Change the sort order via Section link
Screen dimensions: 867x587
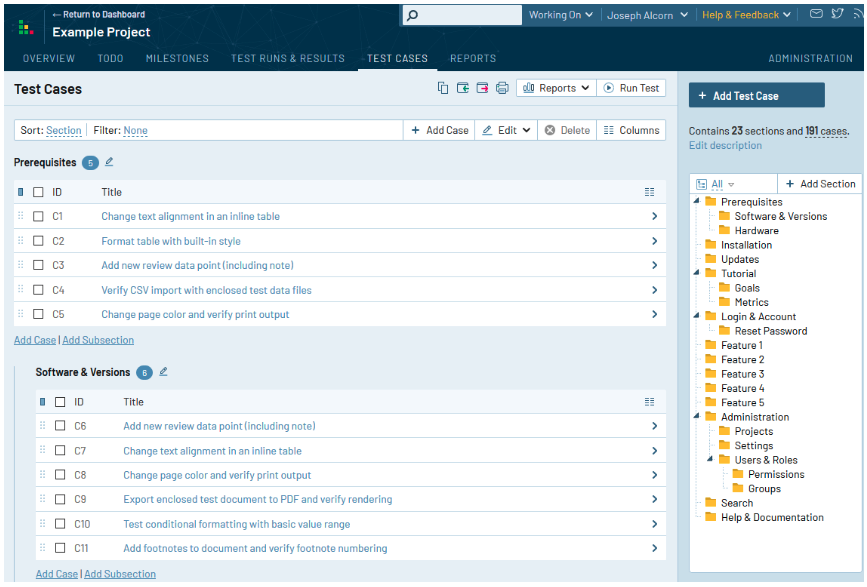(x=64, y=130)
